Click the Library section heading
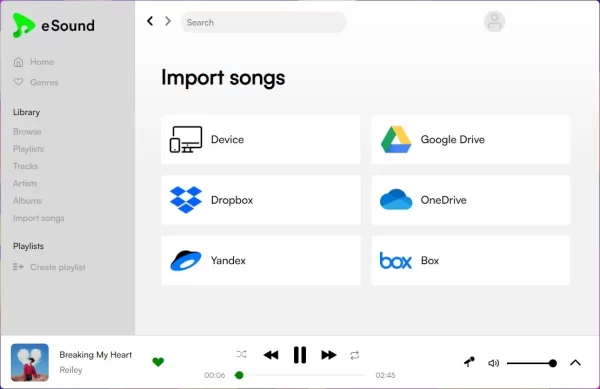This screenshot has height=389, width=600. pyautogui.click(x=26, y=112)
